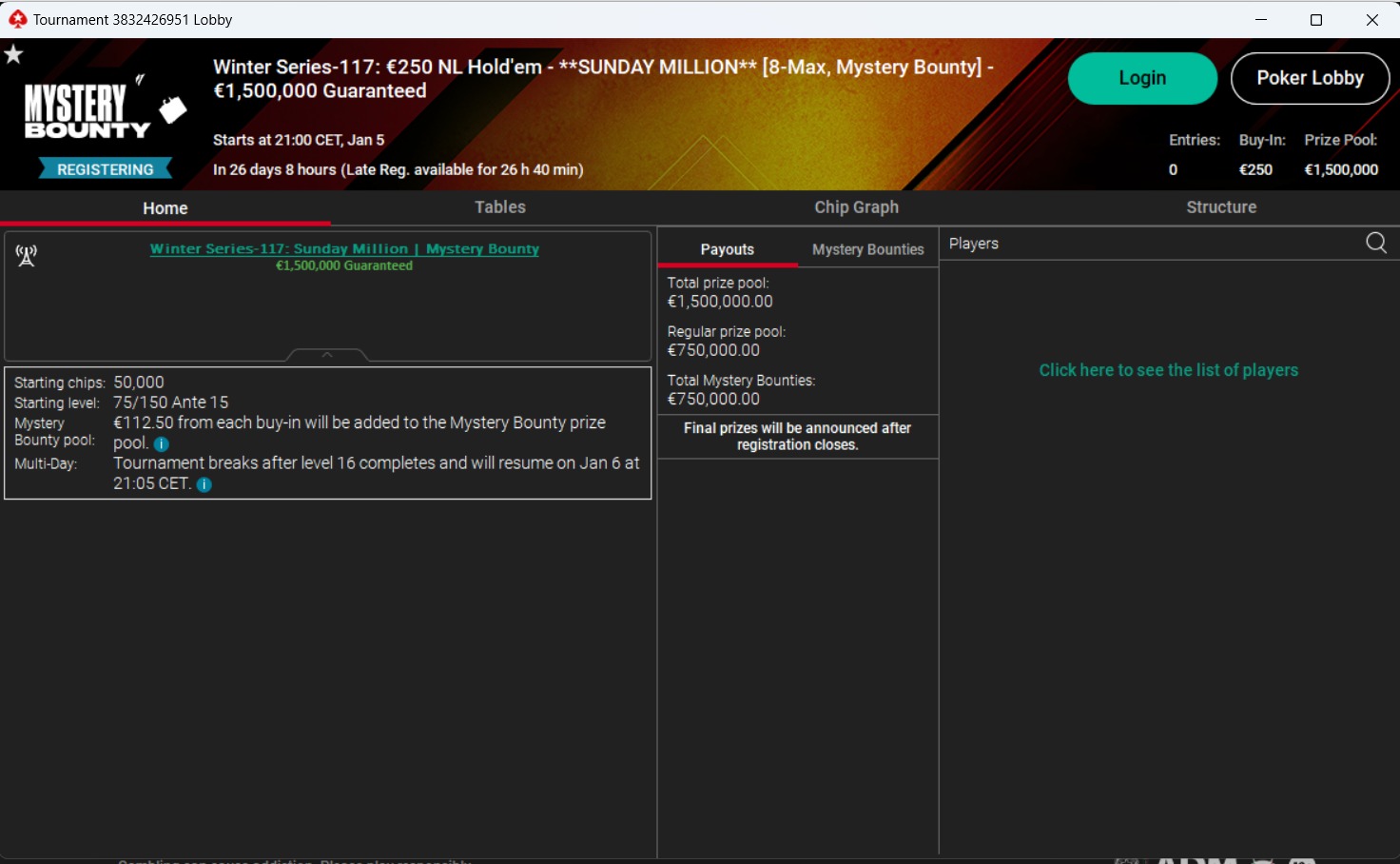Select the Payouts tab
The width and height of the screenshot is (1400, 864).
[x=728, y=249]
